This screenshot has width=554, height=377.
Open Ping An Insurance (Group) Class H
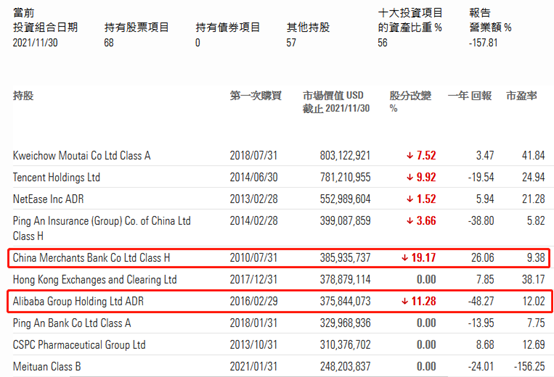click(x=102, y=228)
